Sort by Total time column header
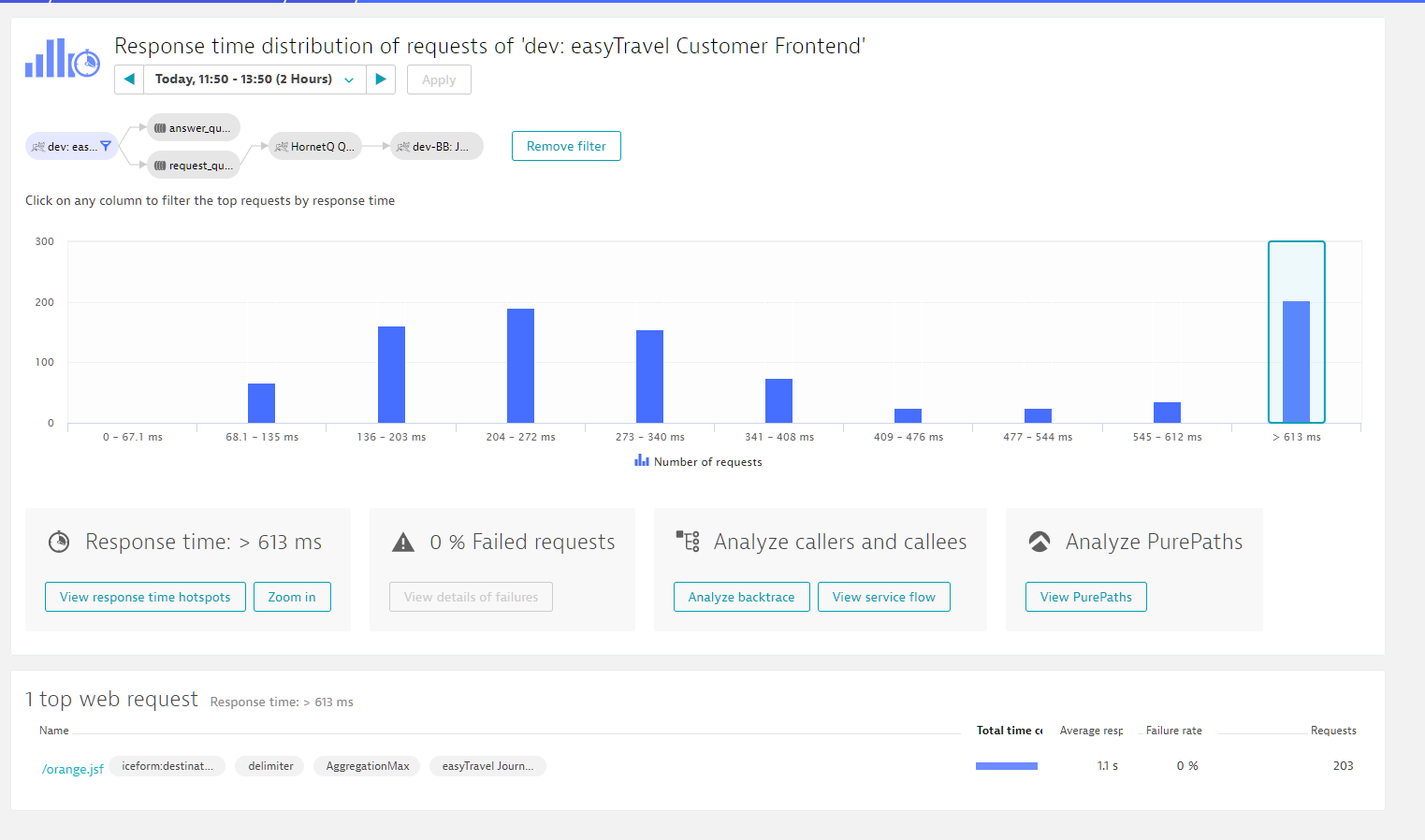 [x=1010, y=731]
